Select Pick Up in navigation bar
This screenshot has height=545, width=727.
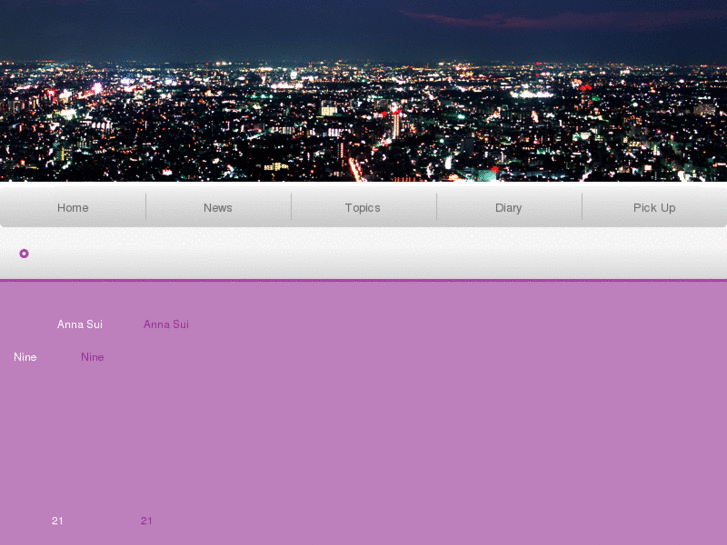(x=654, y=208)
